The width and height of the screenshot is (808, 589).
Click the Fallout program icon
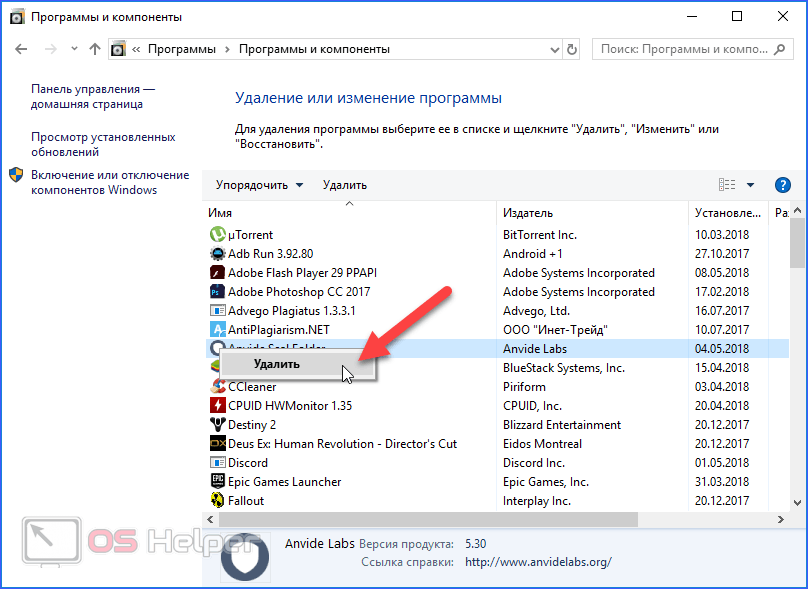point(217,500)
